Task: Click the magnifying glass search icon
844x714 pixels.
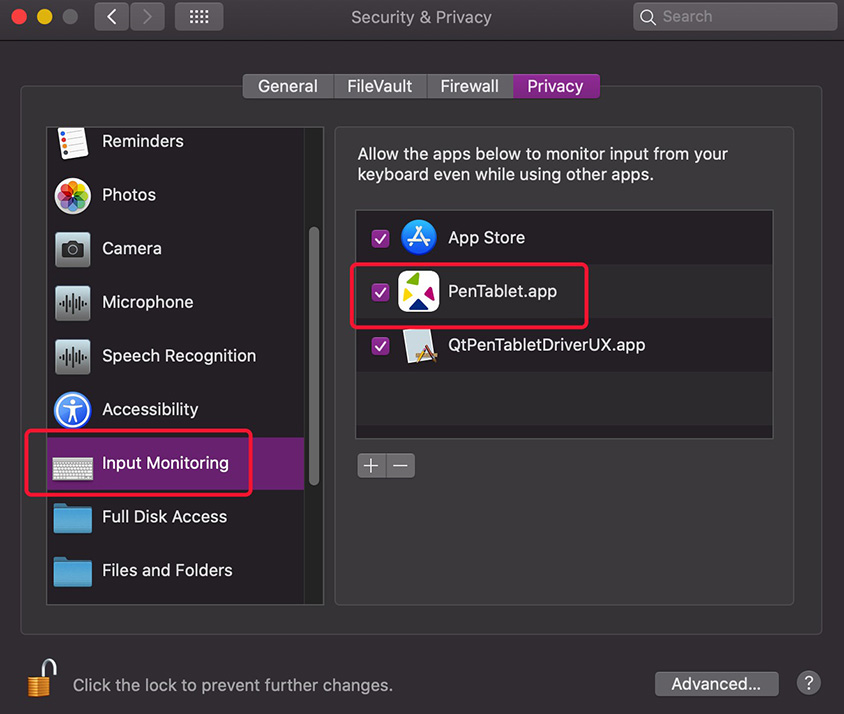Action: click(648, 17)
